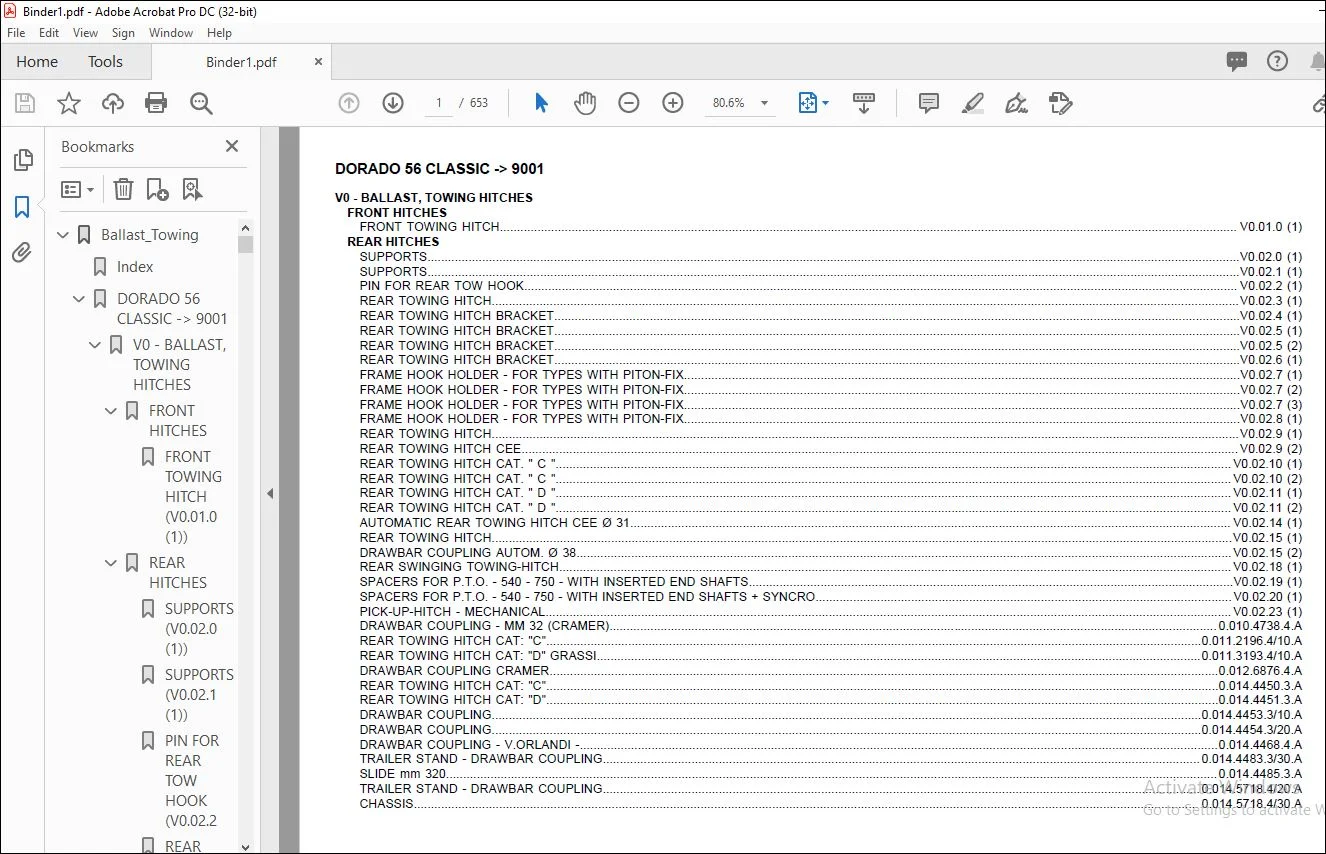Image resolution: width=1326 pixels, height=854 pixels.
Task: Collapse the V0 - BALLAST, TOWING HITCHES bookmark
Action: (96, 345)
